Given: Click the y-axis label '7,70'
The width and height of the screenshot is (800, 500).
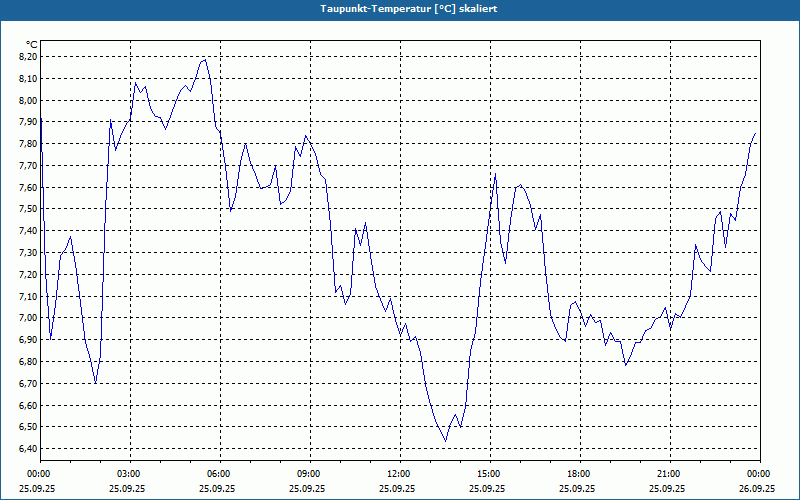Looking at the screenshot, I should click(x=29, y=166).
